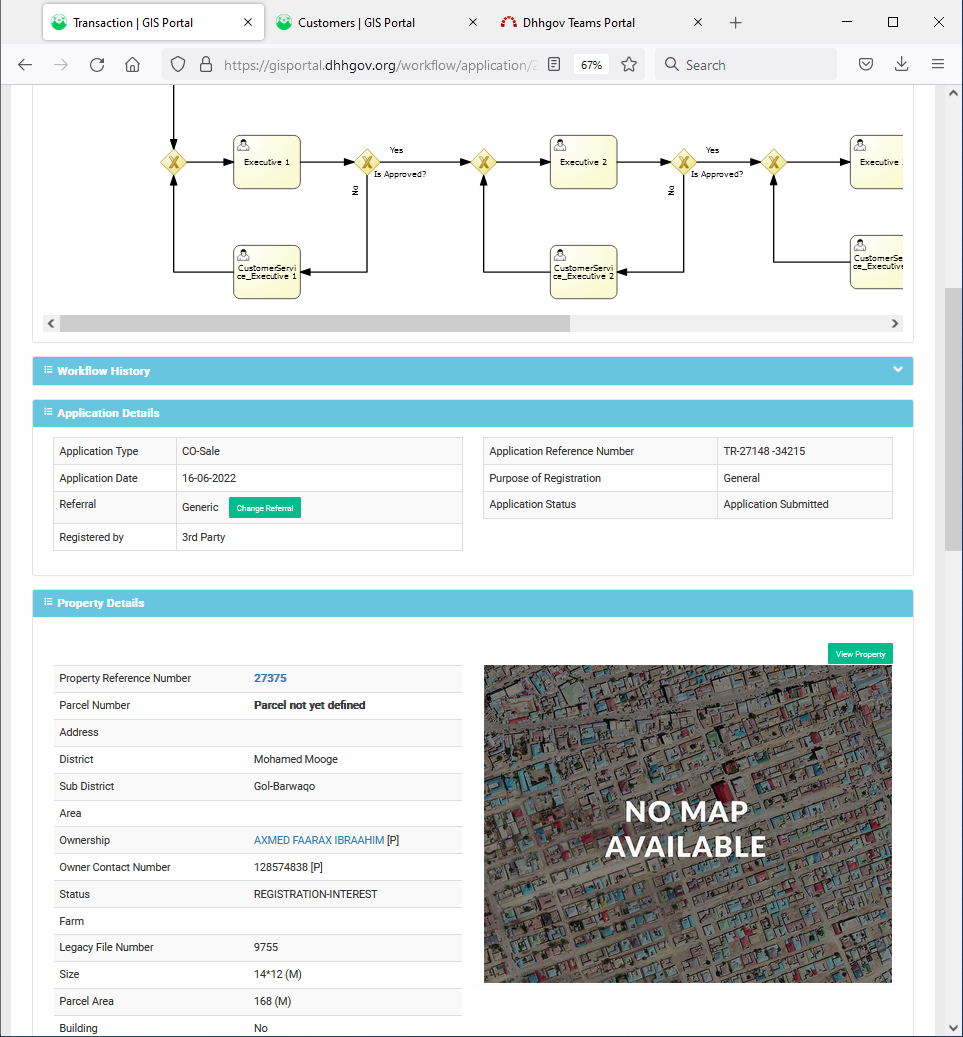
Task: Click diagram scrollbar left arrow
Action: click(x=51, y=323)
